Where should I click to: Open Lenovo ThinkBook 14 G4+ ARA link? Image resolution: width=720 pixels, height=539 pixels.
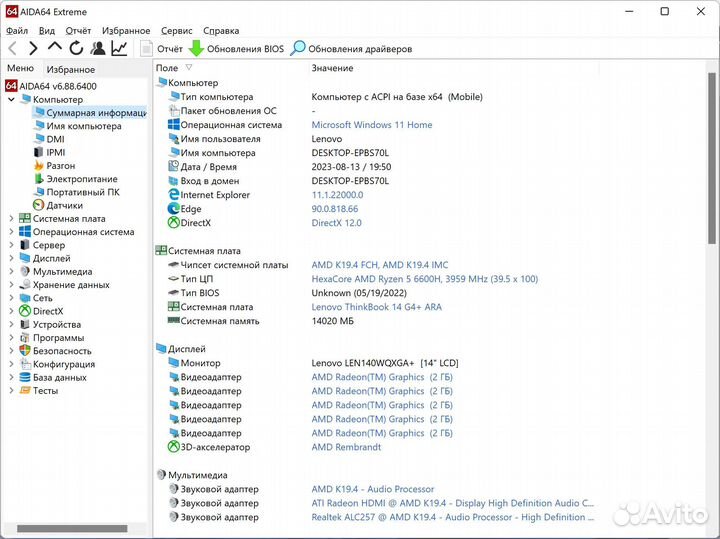(376, 307)
